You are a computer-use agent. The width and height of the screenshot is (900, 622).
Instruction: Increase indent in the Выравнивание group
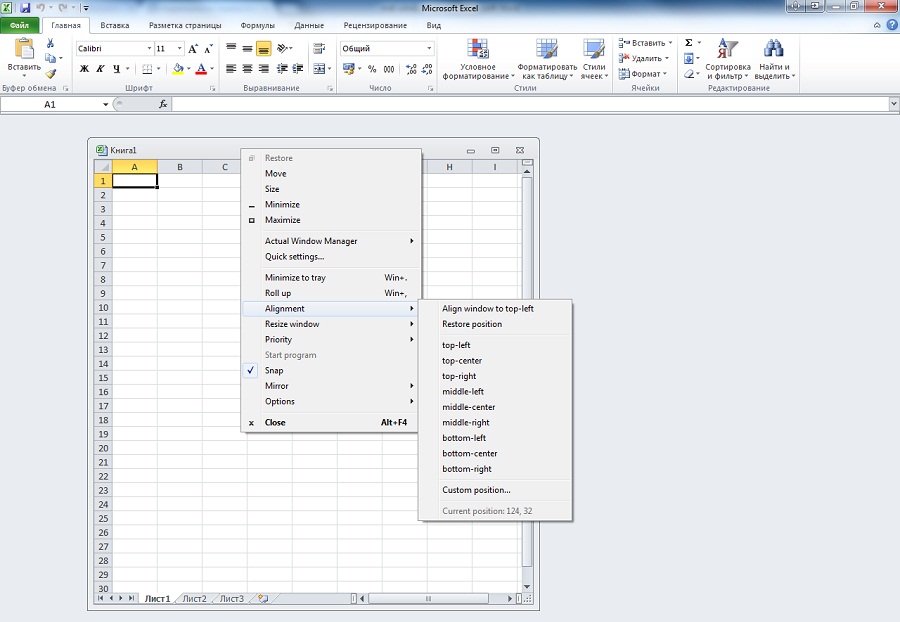298,69
